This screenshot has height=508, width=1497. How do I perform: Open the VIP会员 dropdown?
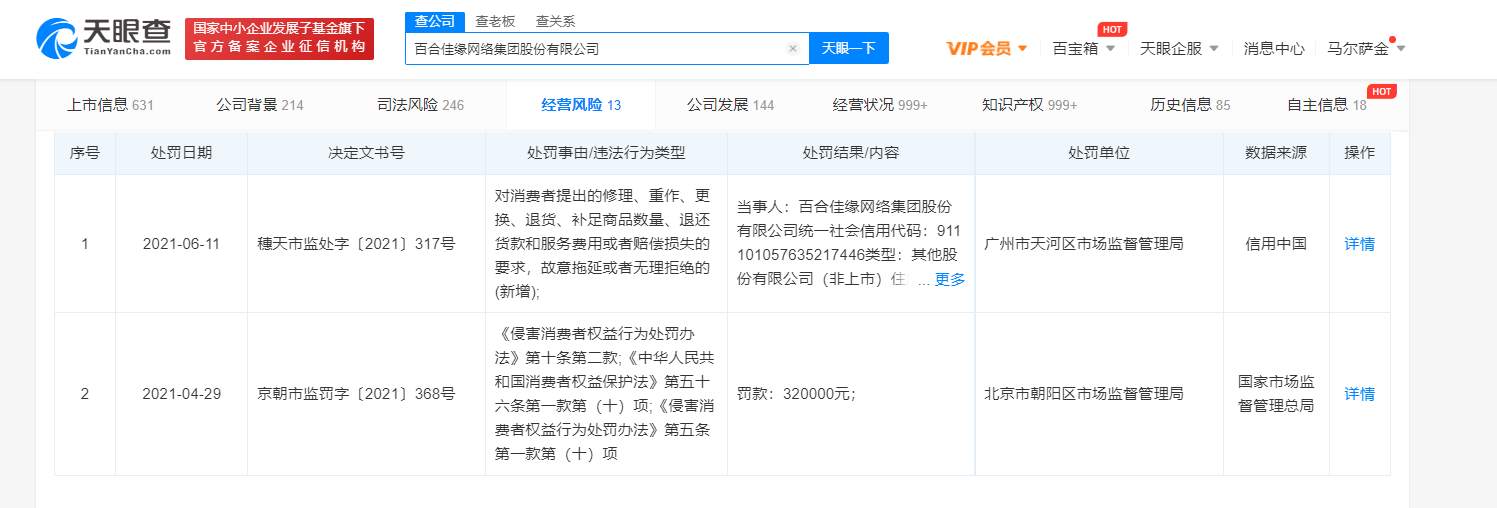[987, 48]
